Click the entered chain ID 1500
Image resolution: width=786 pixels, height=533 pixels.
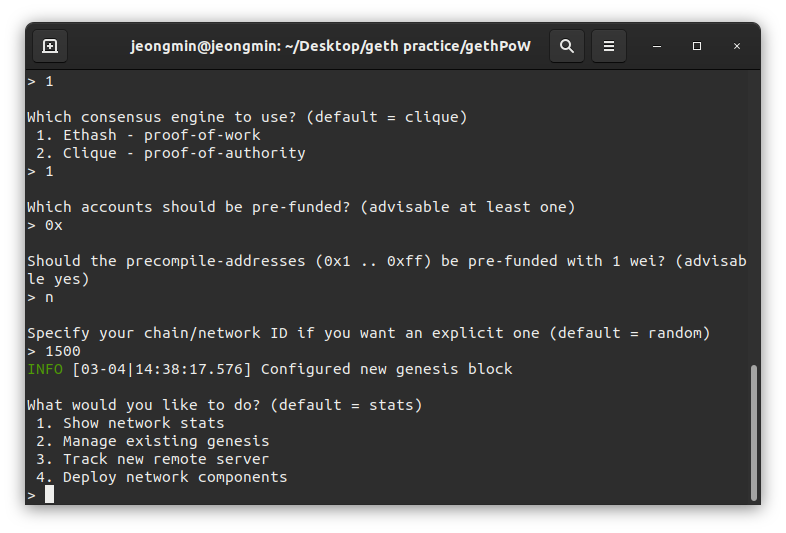(x=63, y=351)
